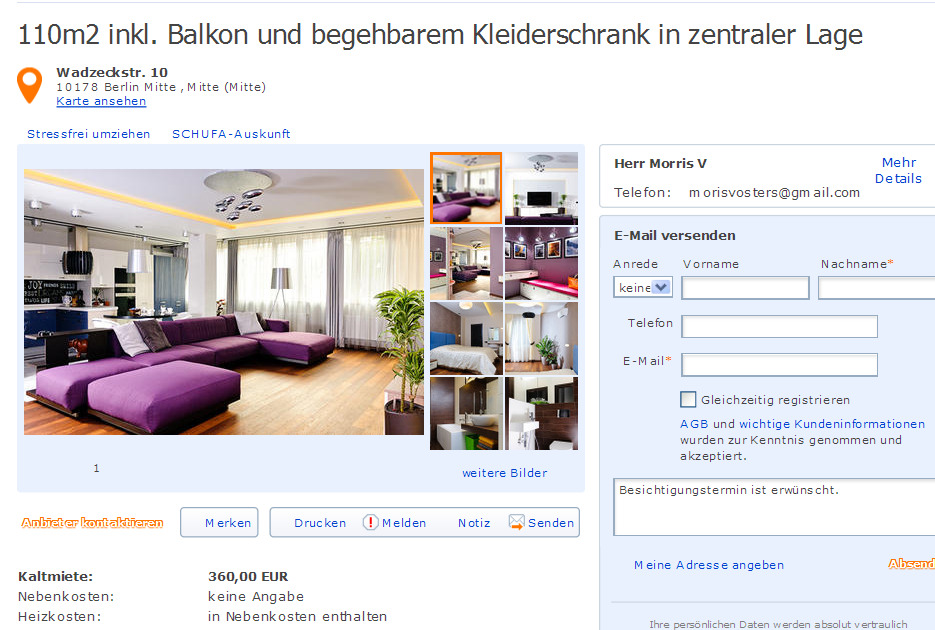Select the TV wall thumbnail image
935x630 pixels.
(541, 188)
